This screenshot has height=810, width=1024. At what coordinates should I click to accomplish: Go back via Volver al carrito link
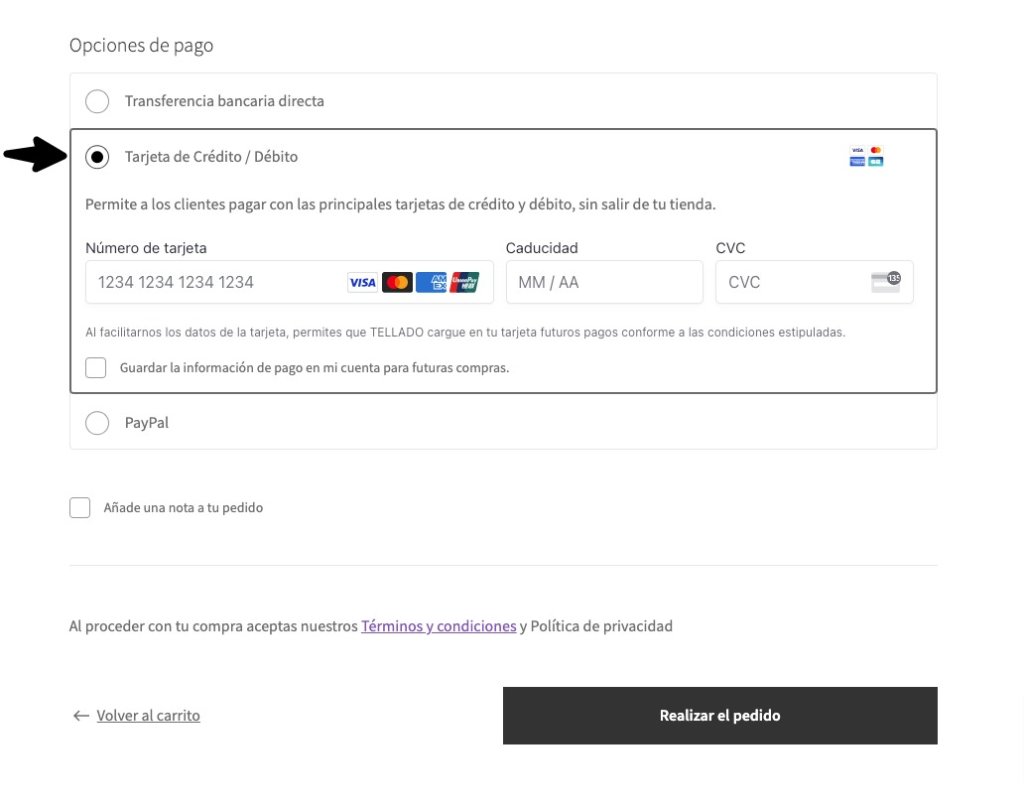148,715
